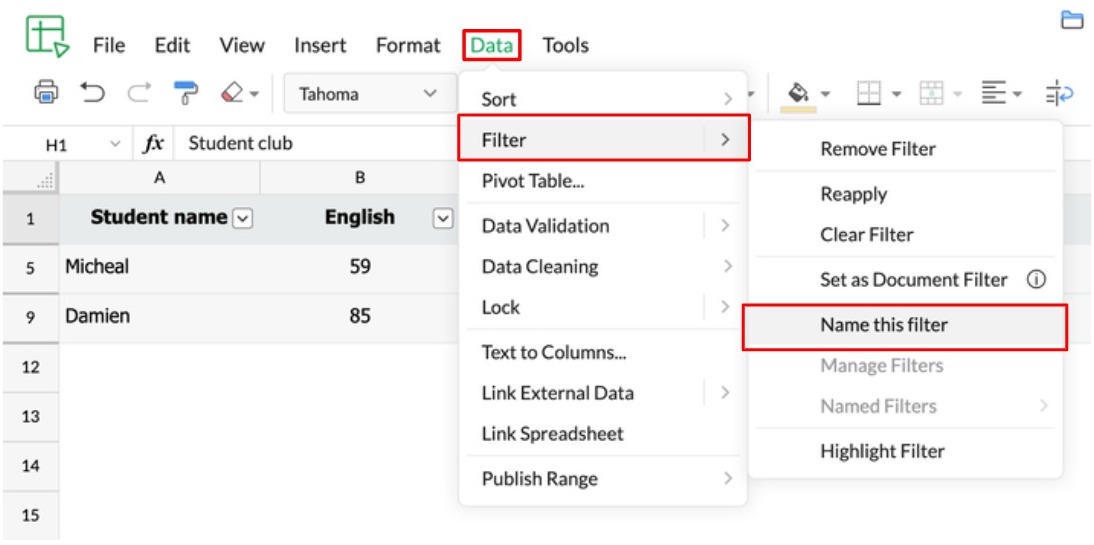Select the paint format roller icon

coord(186,94)
